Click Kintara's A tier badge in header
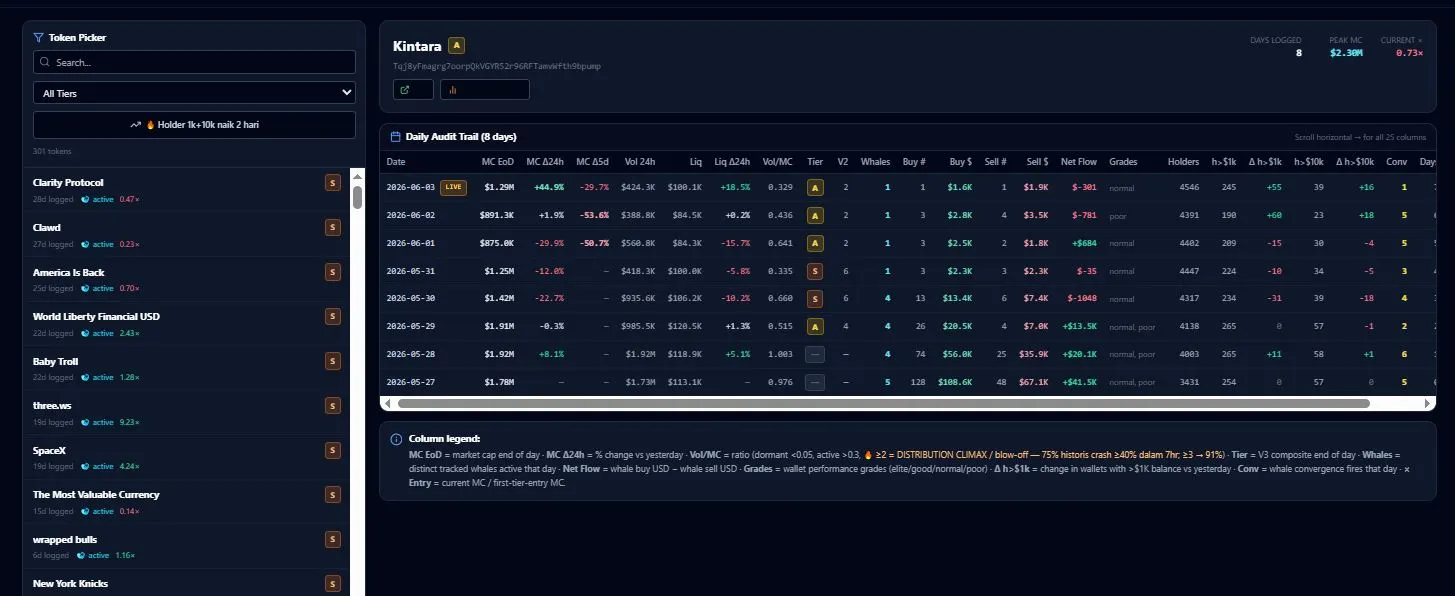Image resolution: width=1455 pixels, height=596 pixels. [456, 45]
